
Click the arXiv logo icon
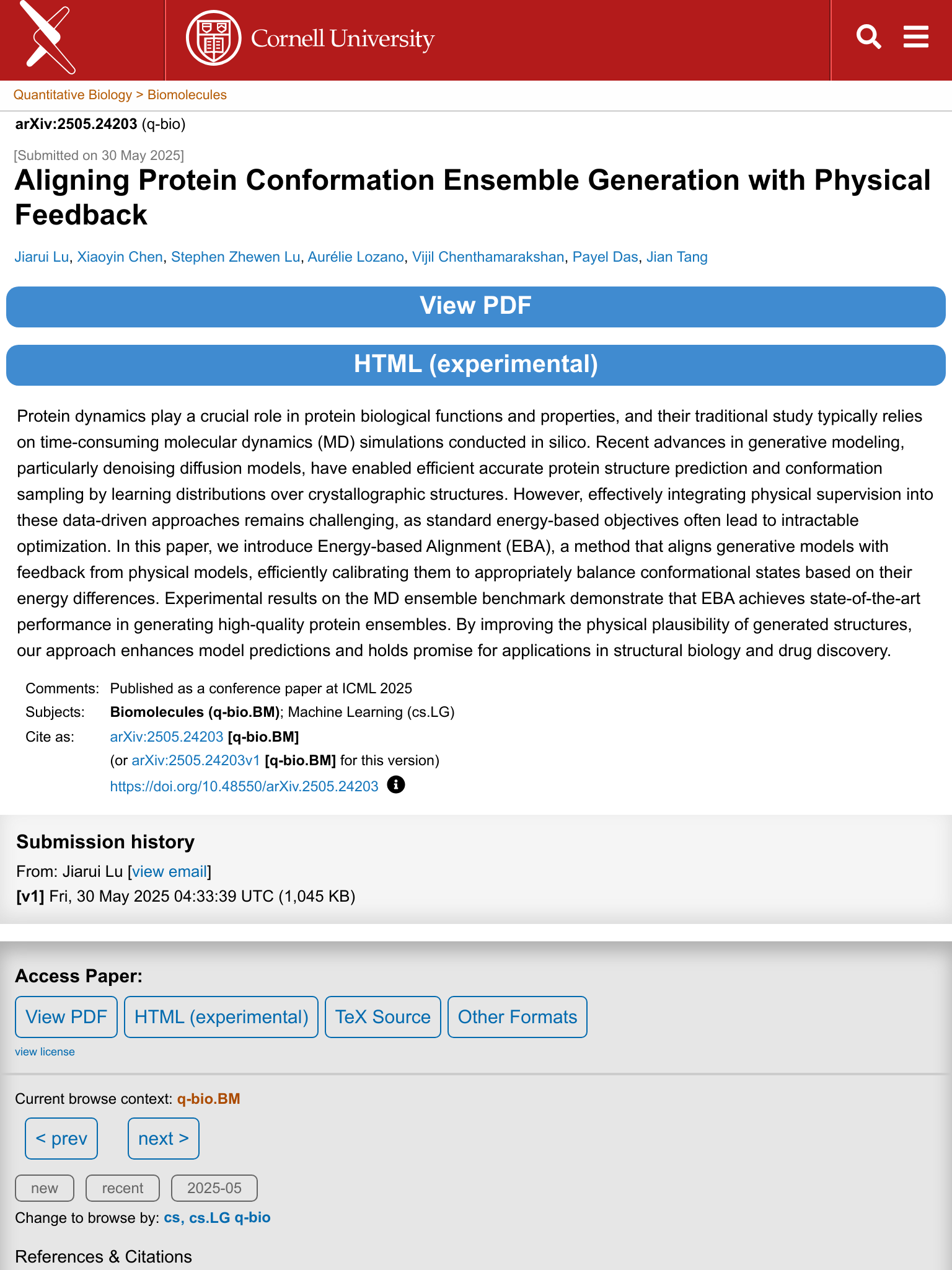point(48,38)
